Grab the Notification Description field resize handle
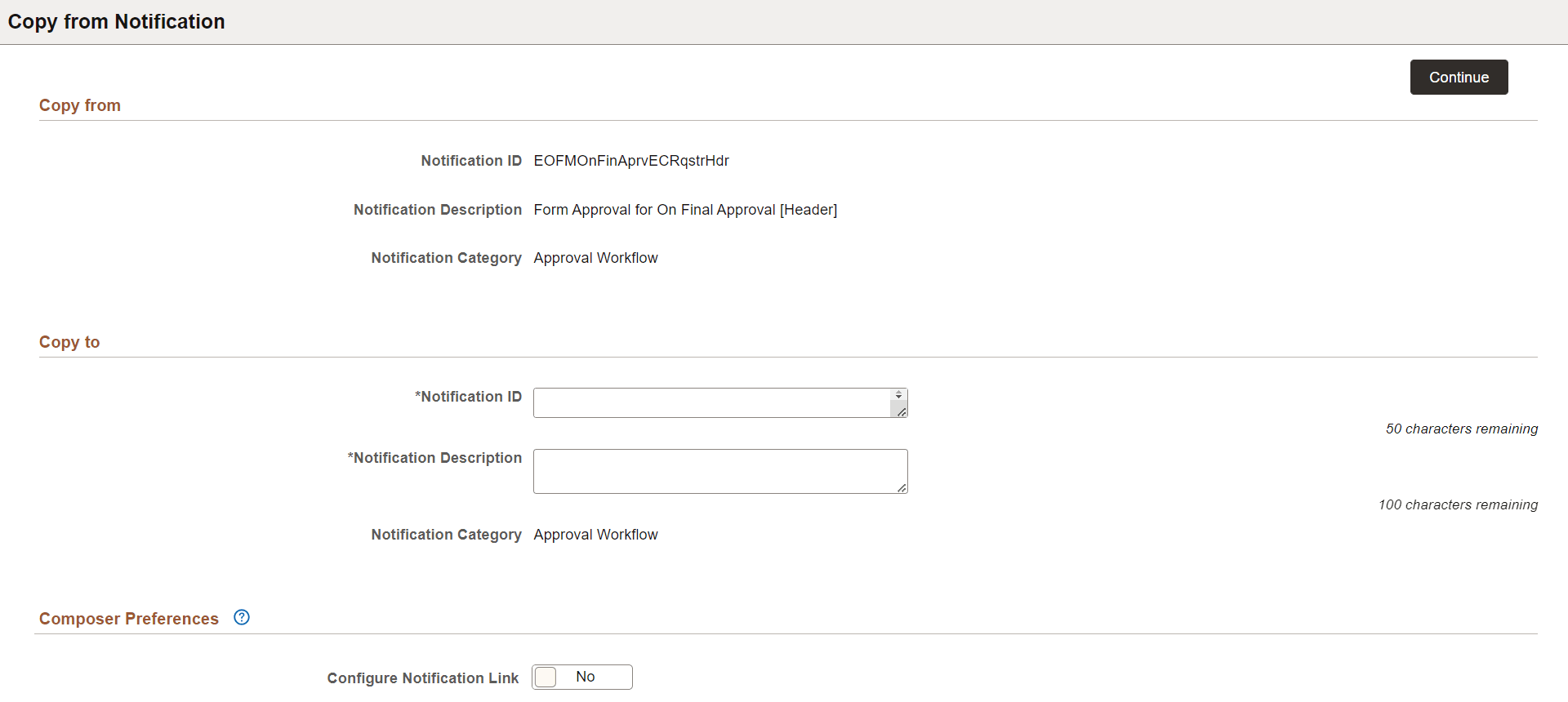1568x702 pixels. click(x=902, y=488)
